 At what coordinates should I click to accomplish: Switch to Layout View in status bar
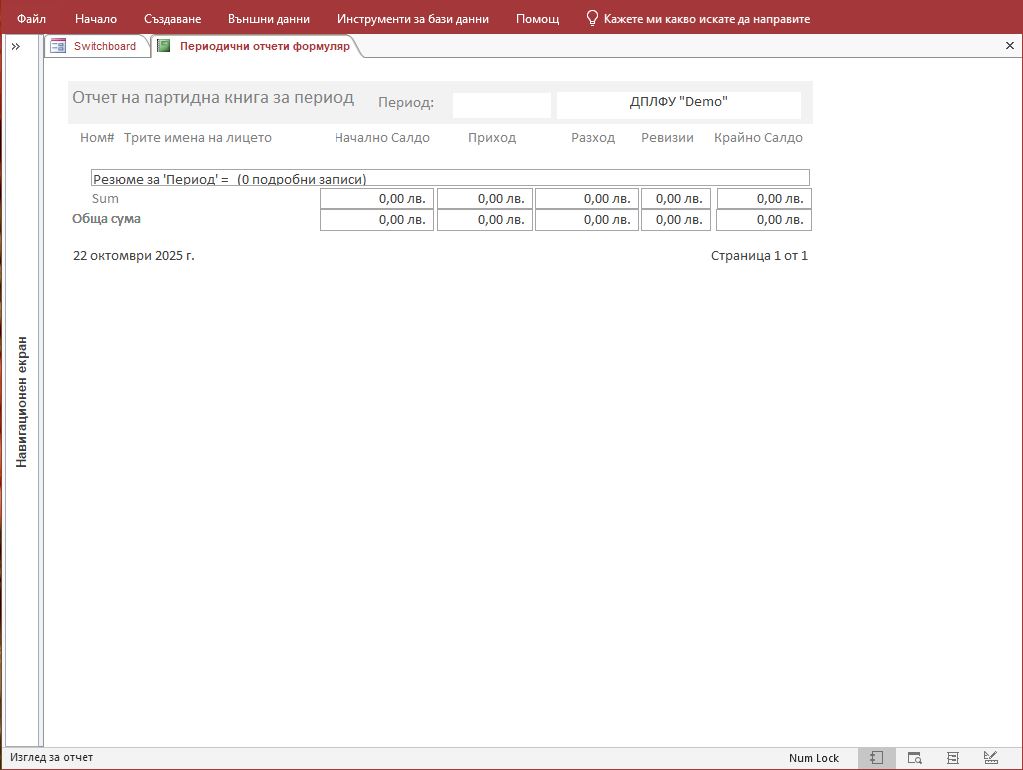coord(953,758)
